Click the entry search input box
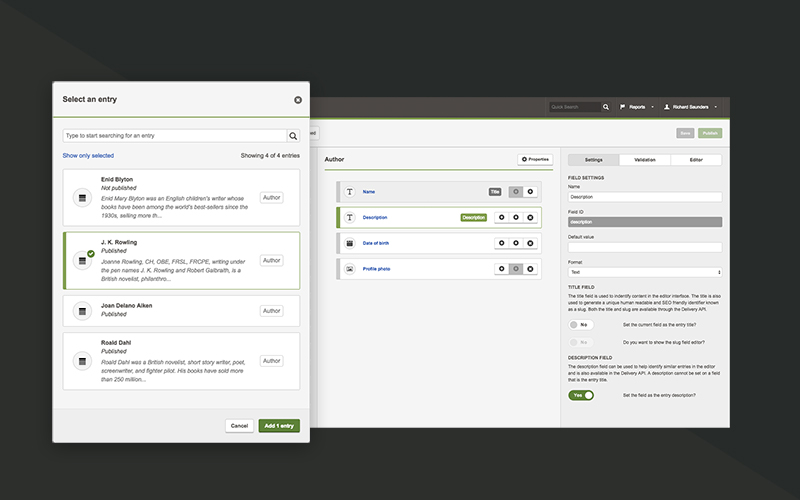The height and width of the screenshot is (500, 800). point(175,136)
